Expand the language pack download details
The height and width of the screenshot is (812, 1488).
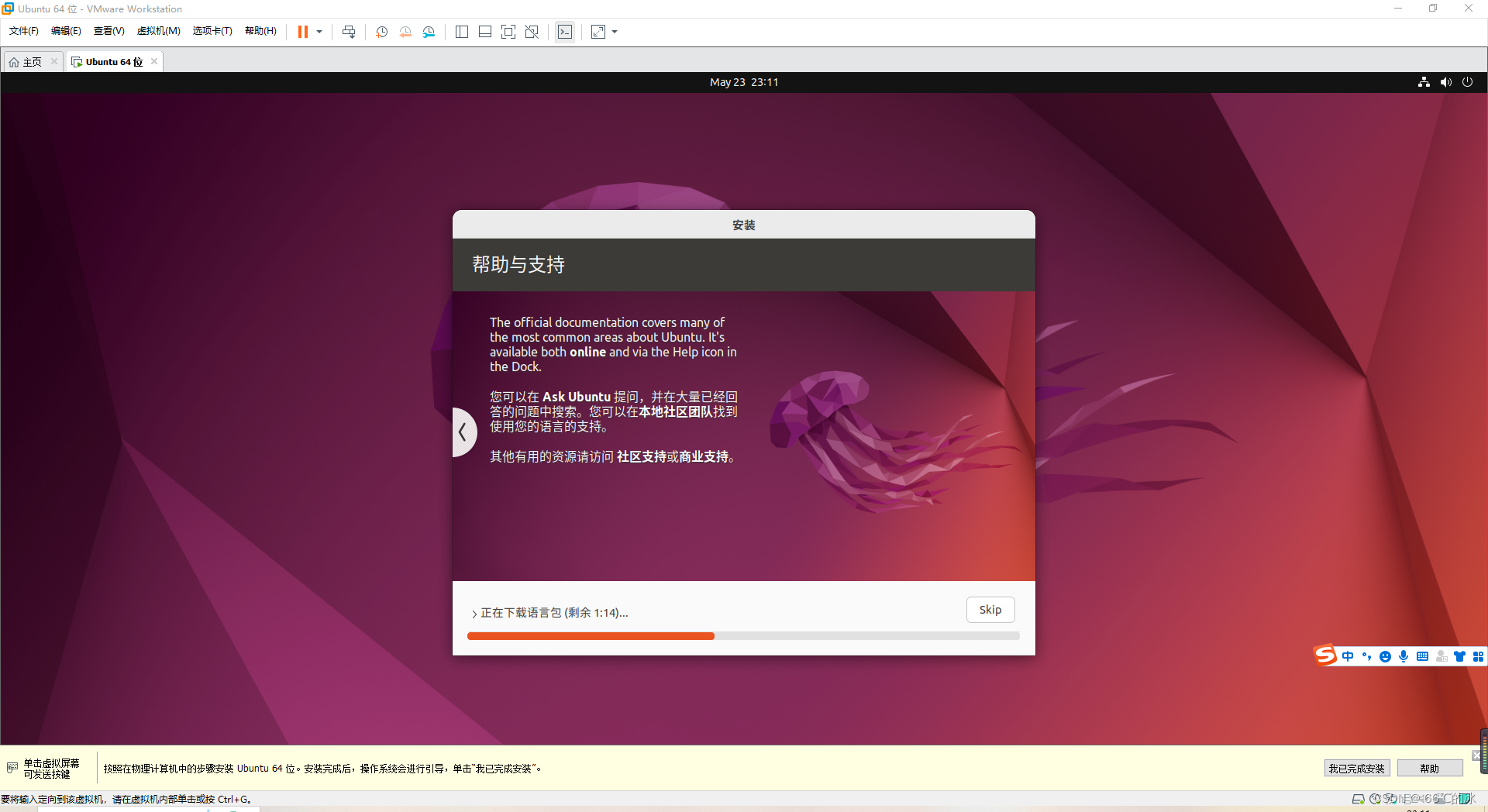[474, 613]
